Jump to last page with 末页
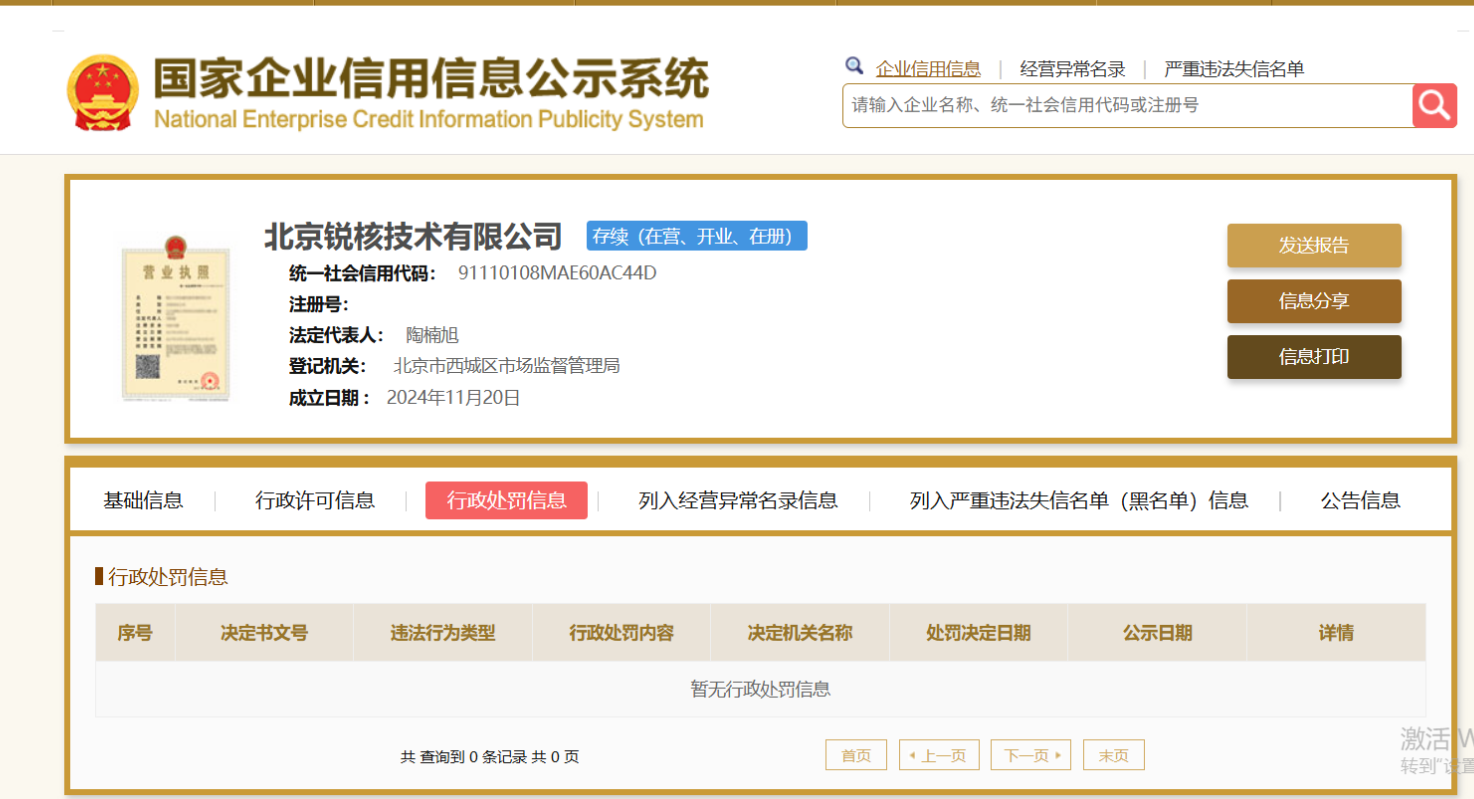Viewport: 1474px width, 799px height. click(x=1113, y=756)
